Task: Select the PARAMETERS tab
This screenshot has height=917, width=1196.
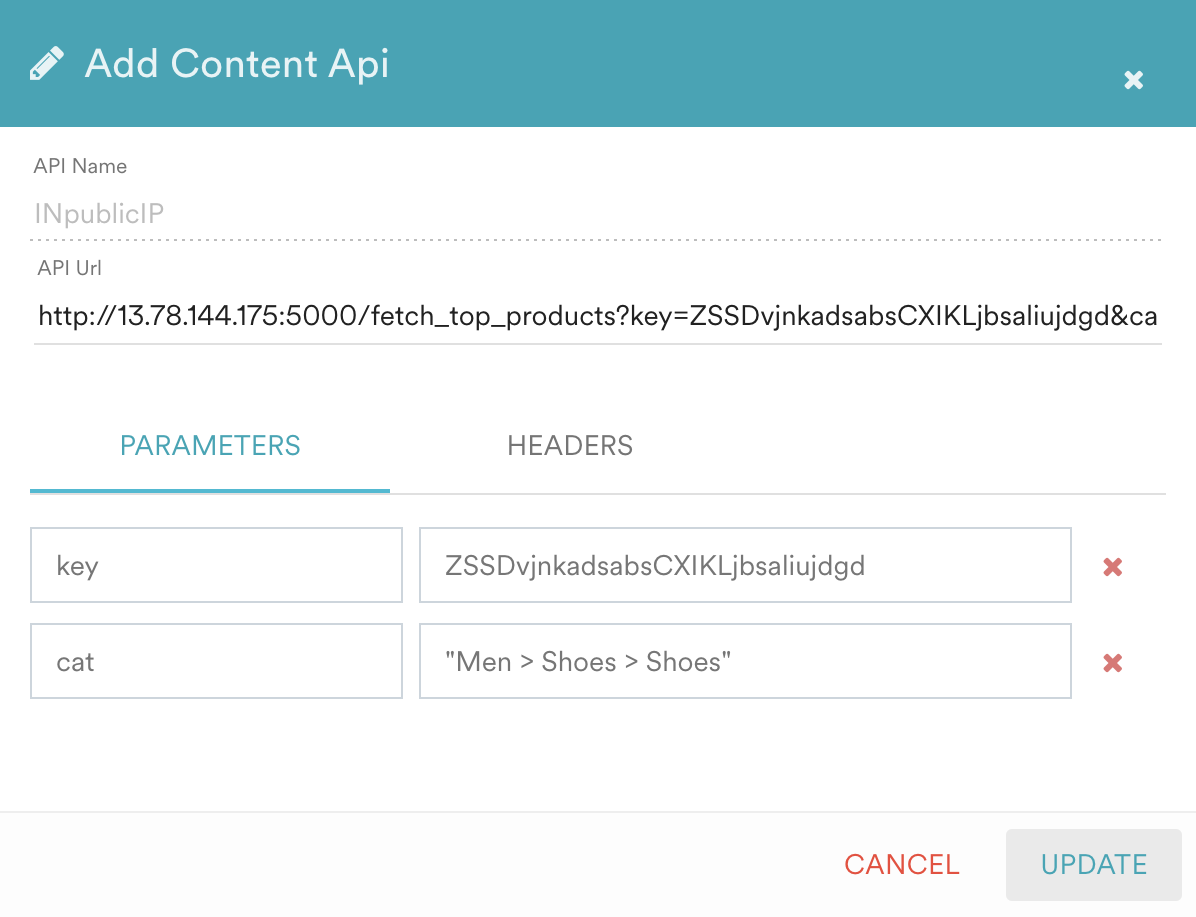Action: tap(210, 445)
